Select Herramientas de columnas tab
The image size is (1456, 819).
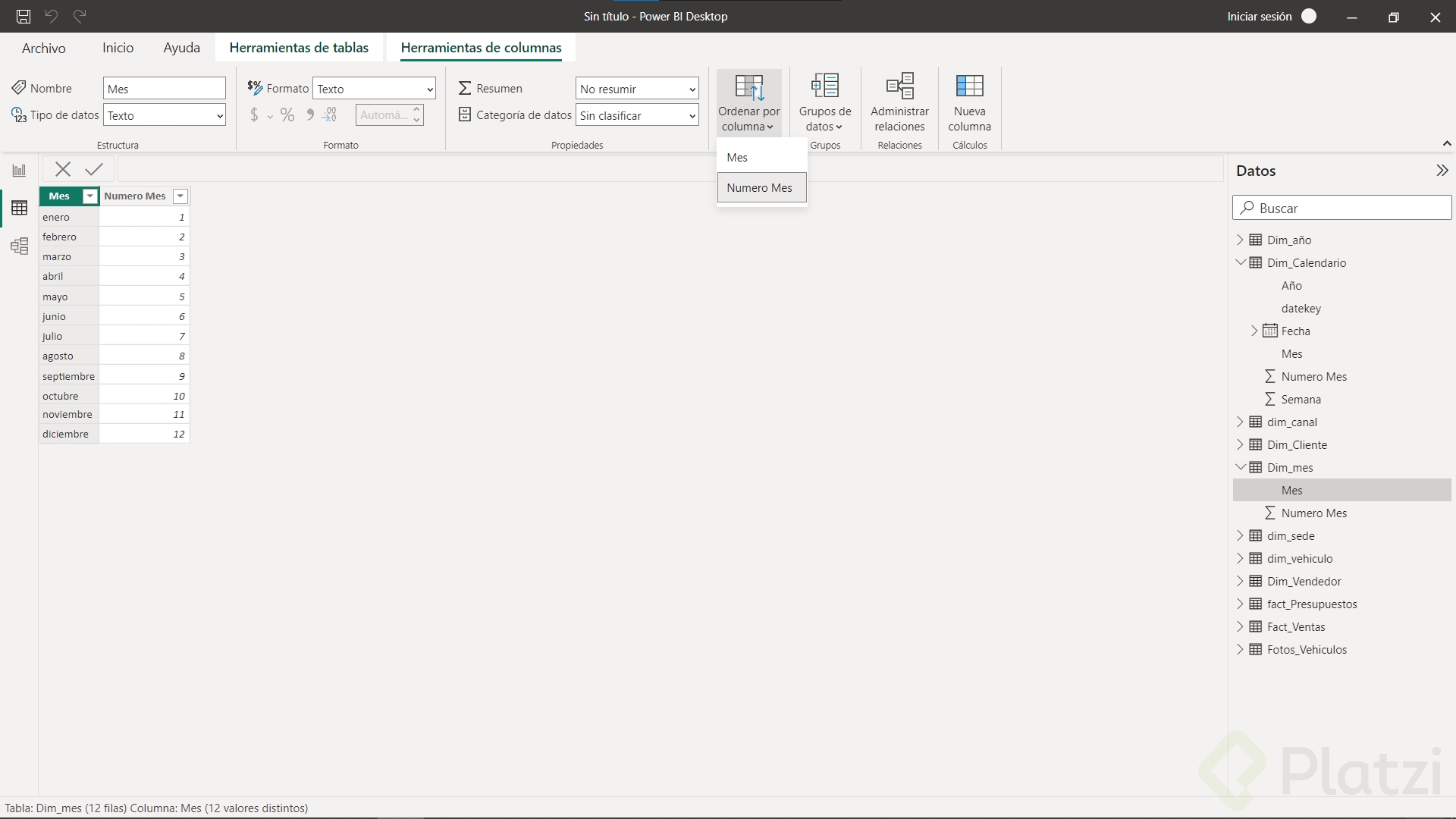point(482,48)
